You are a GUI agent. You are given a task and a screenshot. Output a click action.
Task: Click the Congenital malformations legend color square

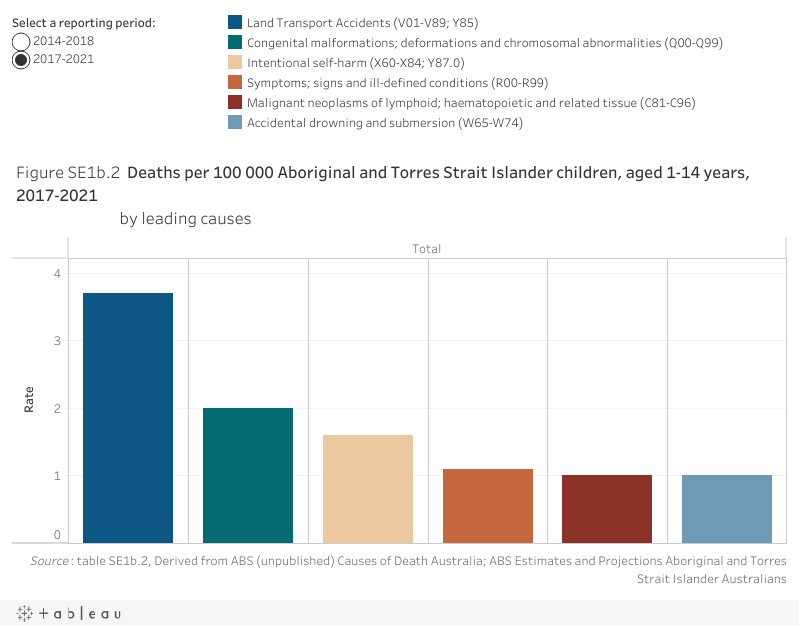click(x=235, y=43)
